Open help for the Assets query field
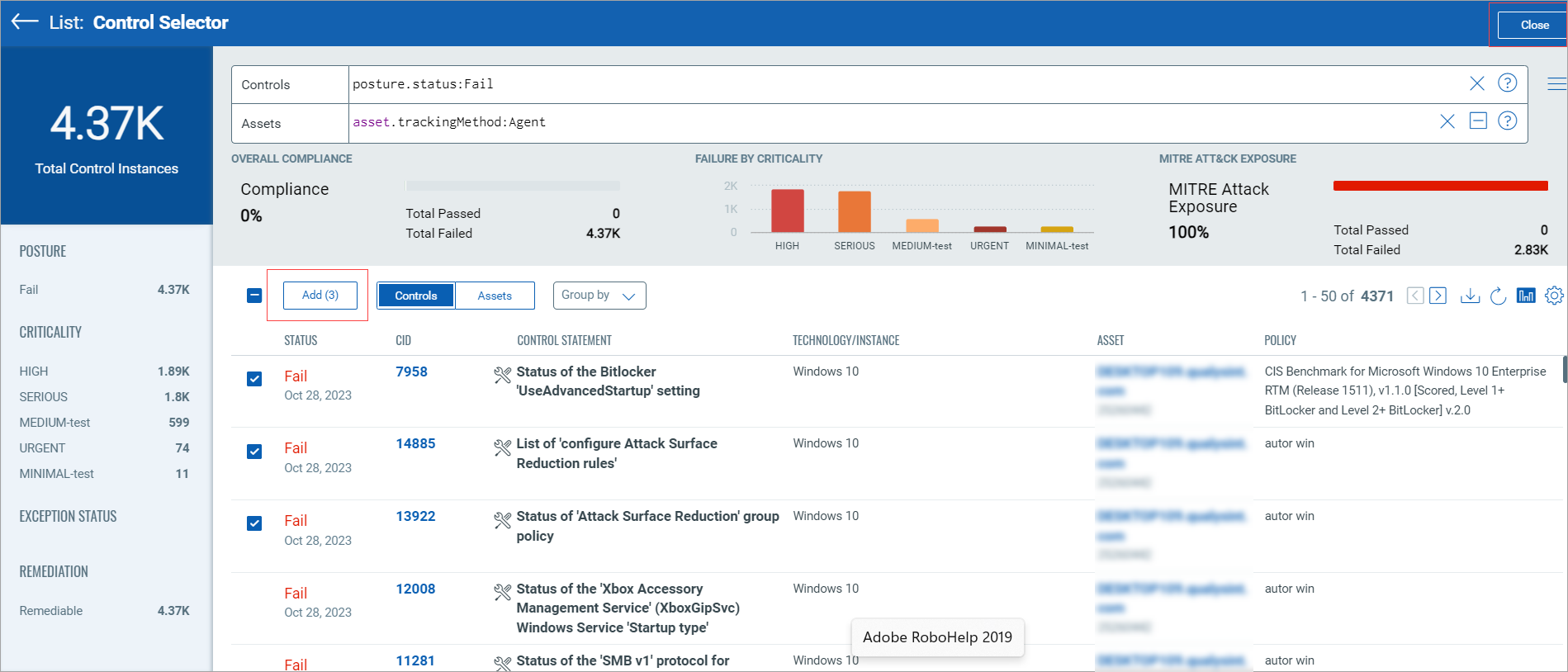The height and width of the screenshot is (672, 1568). click(1507, 121)
